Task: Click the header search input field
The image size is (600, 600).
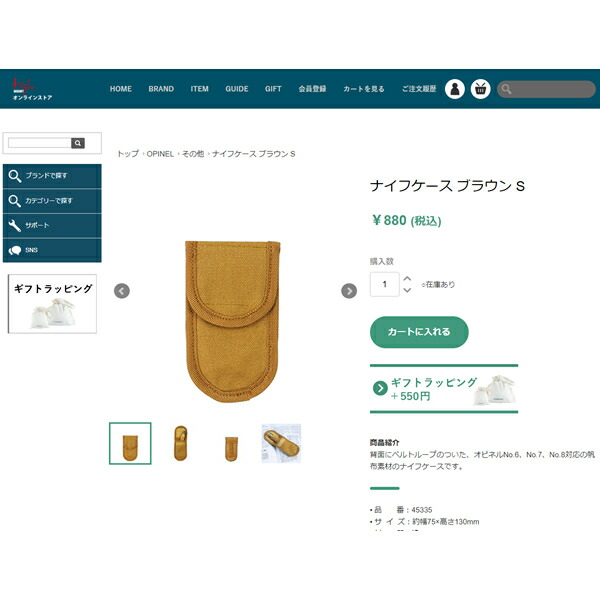Action: pos(546,89)
